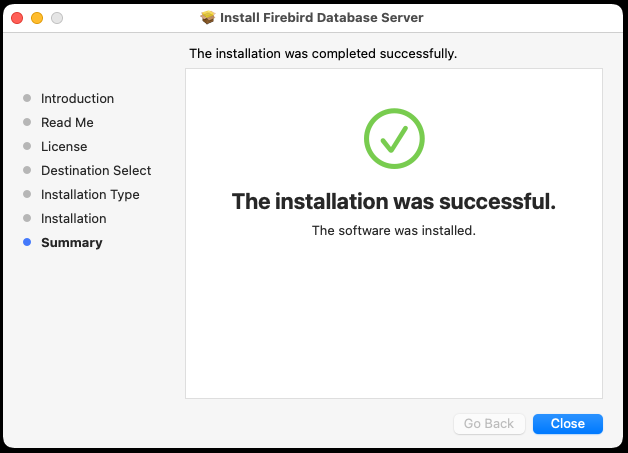Open the License step in sidebar
Screen dimensions: 628x453
64,147
